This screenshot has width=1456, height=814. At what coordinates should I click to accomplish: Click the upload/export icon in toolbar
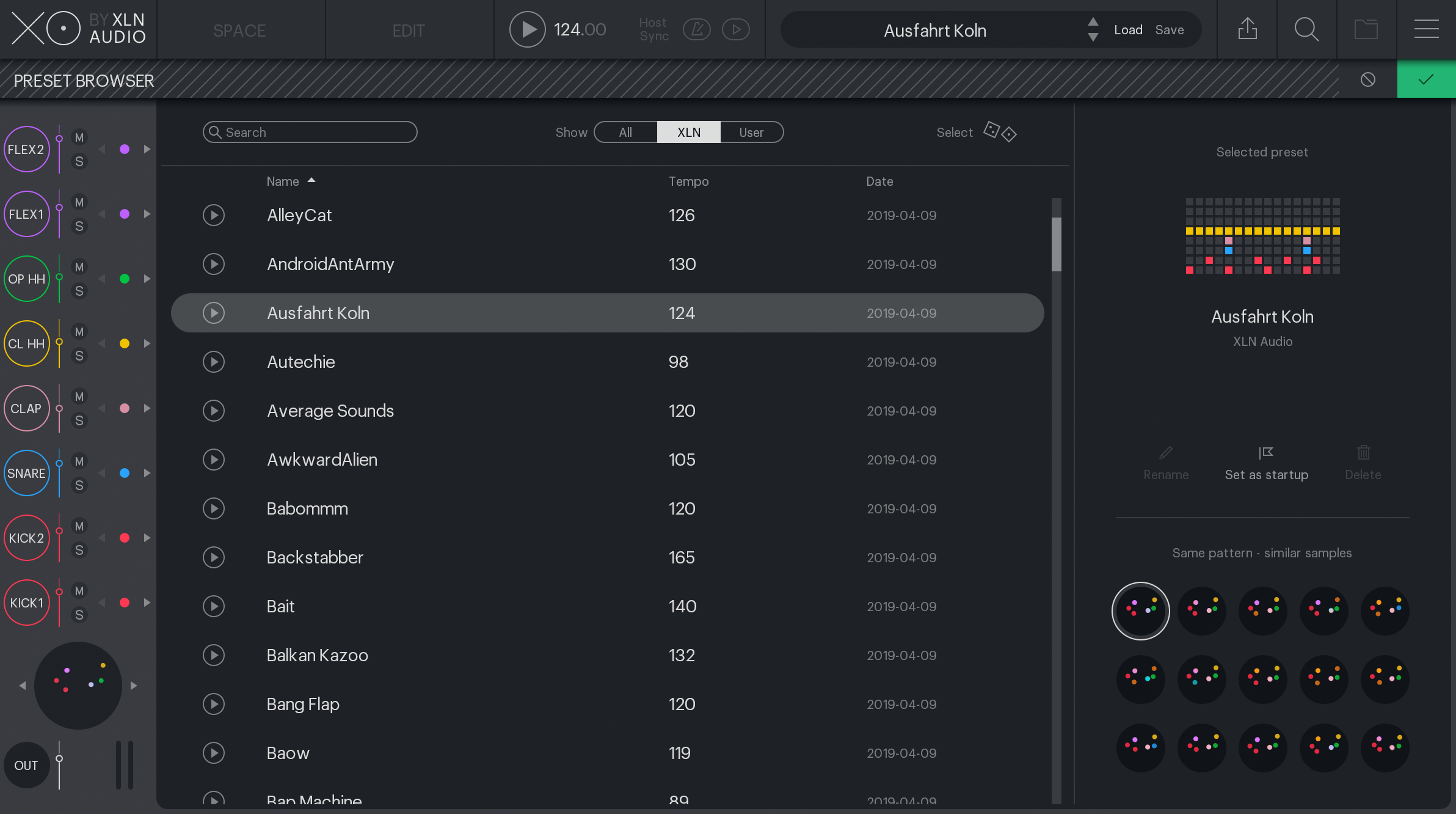(x=1248, y=28)
